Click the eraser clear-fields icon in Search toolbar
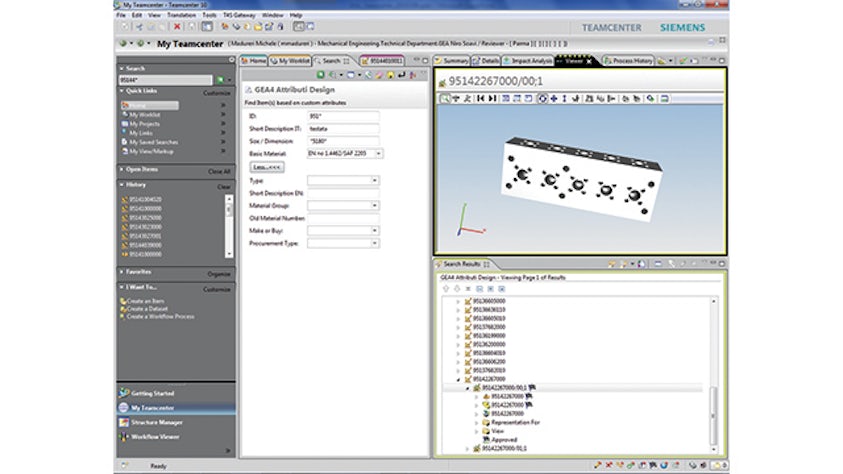This screenshot has height=474, width=843. (x=379, y=75)
